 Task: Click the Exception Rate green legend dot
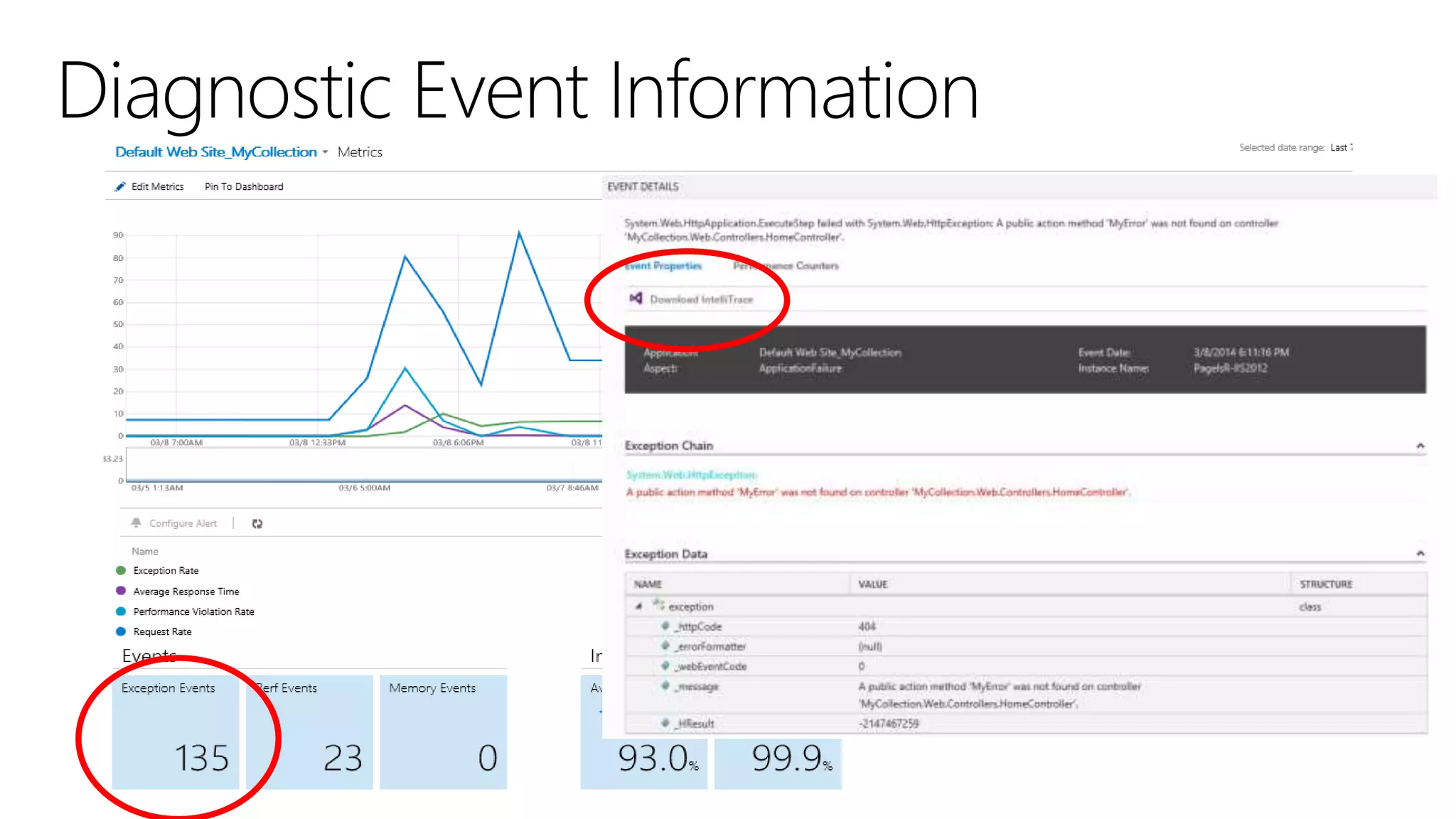click(x=121, y=571)
